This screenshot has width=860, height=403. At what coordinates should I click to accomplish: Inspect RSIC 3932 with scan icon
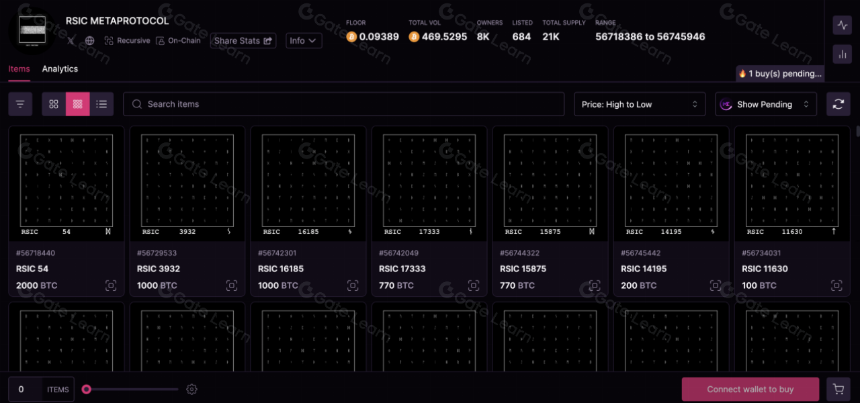pyautogui.click(x=231, y=286)
